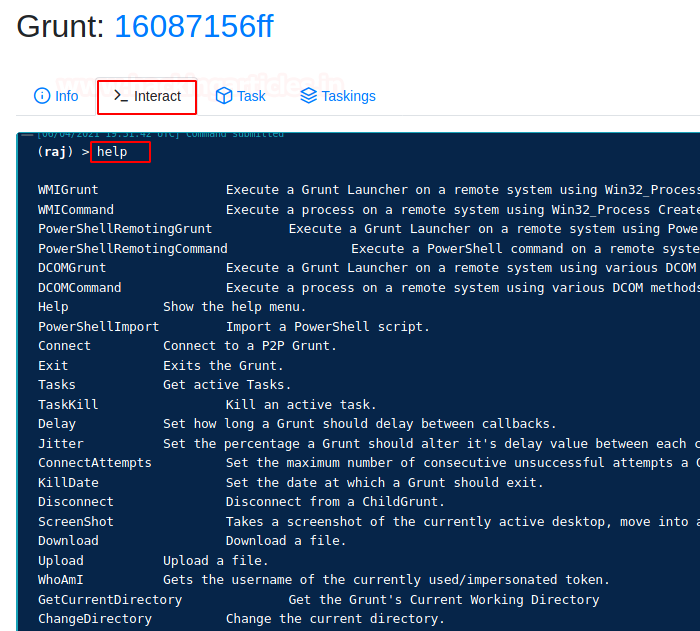Click 'Connect to a P2P Grunt.' description
700x631 pixels.
(250, 346)
